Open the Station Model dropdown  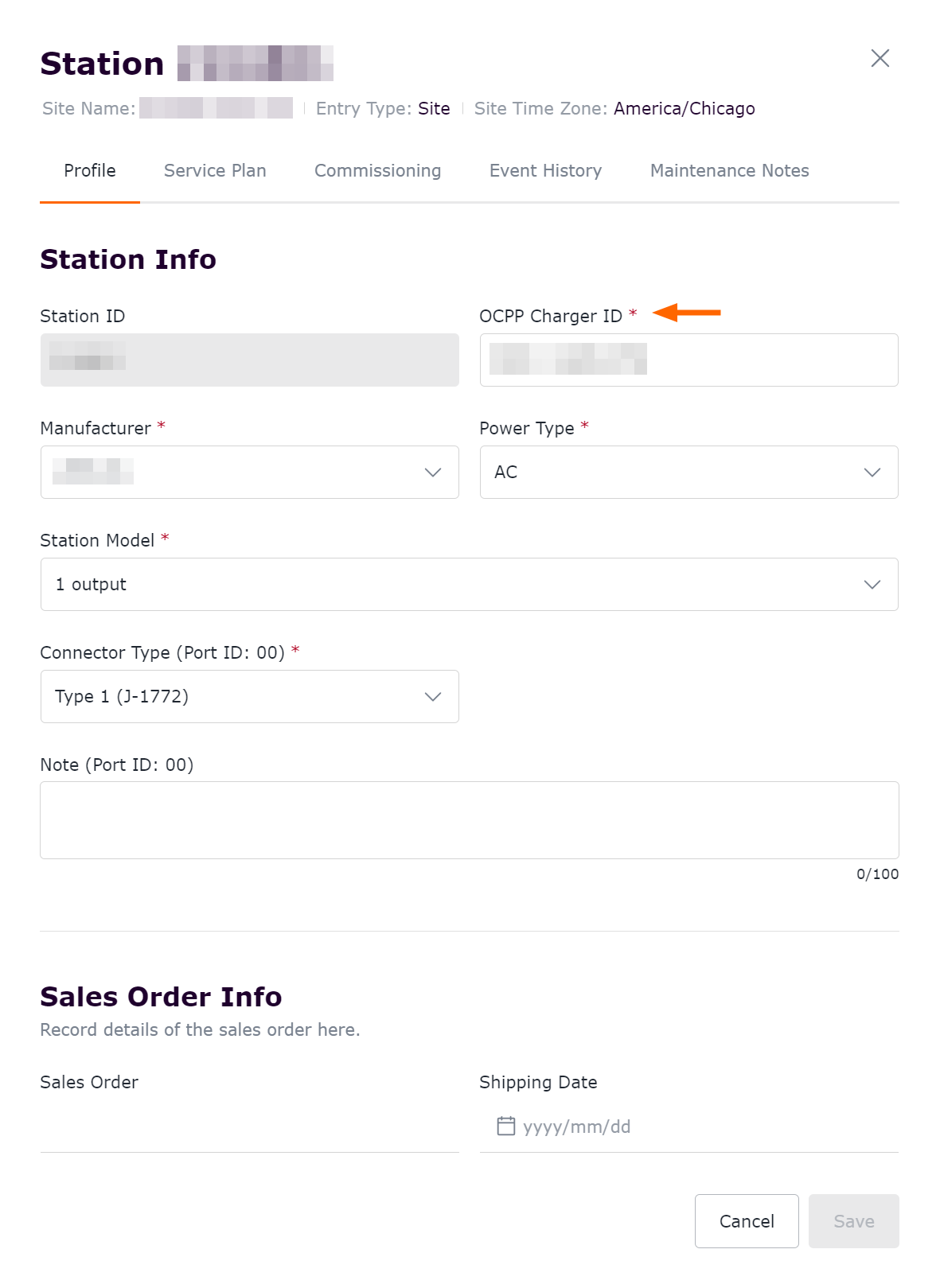(x=469, y=585)
